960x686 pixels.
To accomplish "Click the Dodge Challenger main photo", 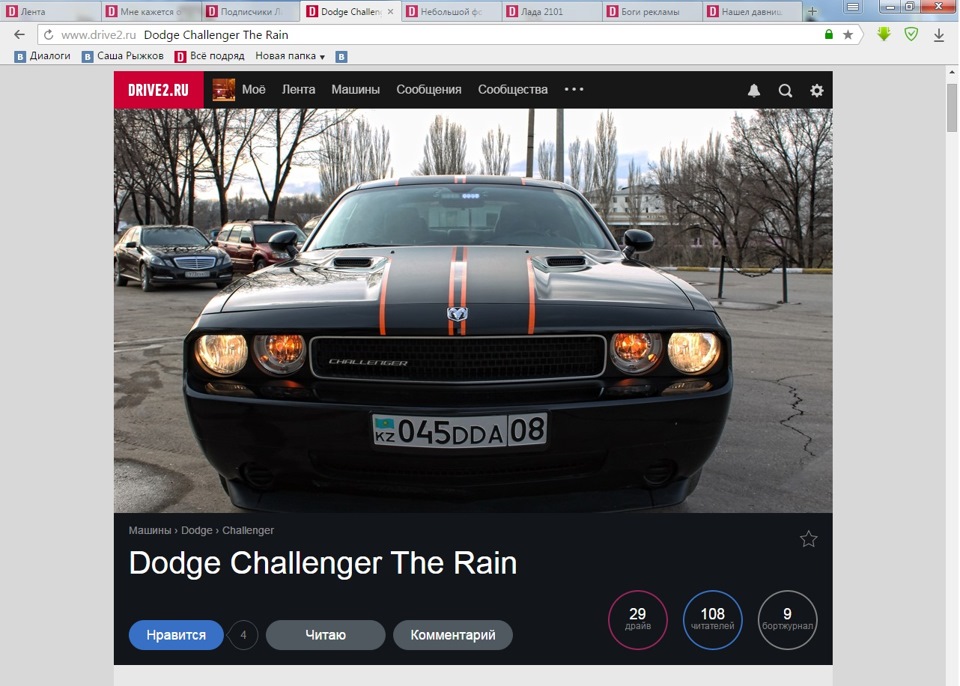I will pyautogui.click(x=473, y=311).
